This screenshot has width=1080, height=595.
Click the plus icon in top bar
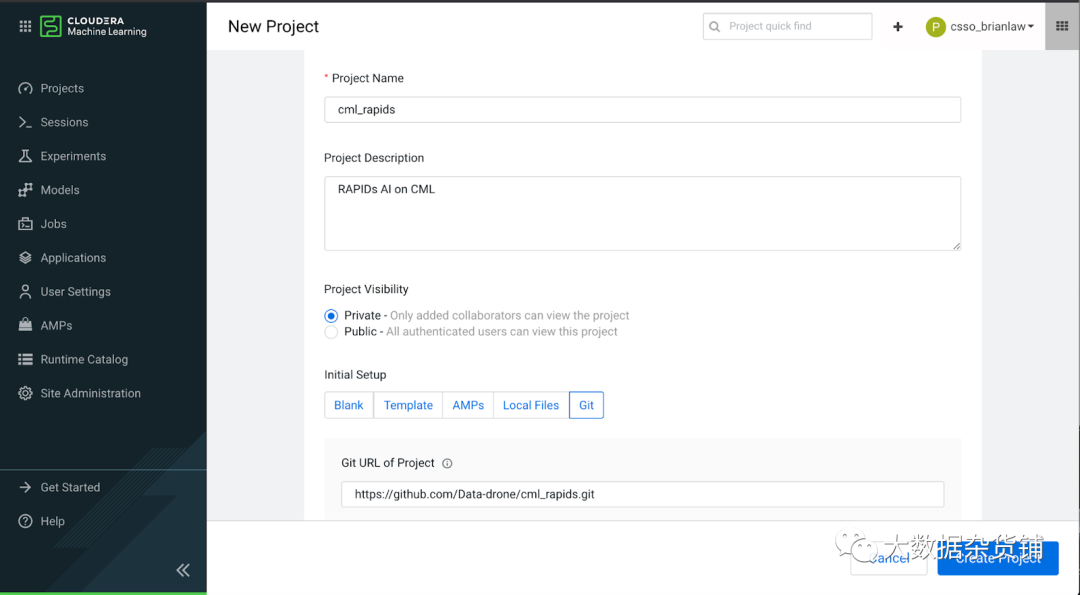coord(898,27)
